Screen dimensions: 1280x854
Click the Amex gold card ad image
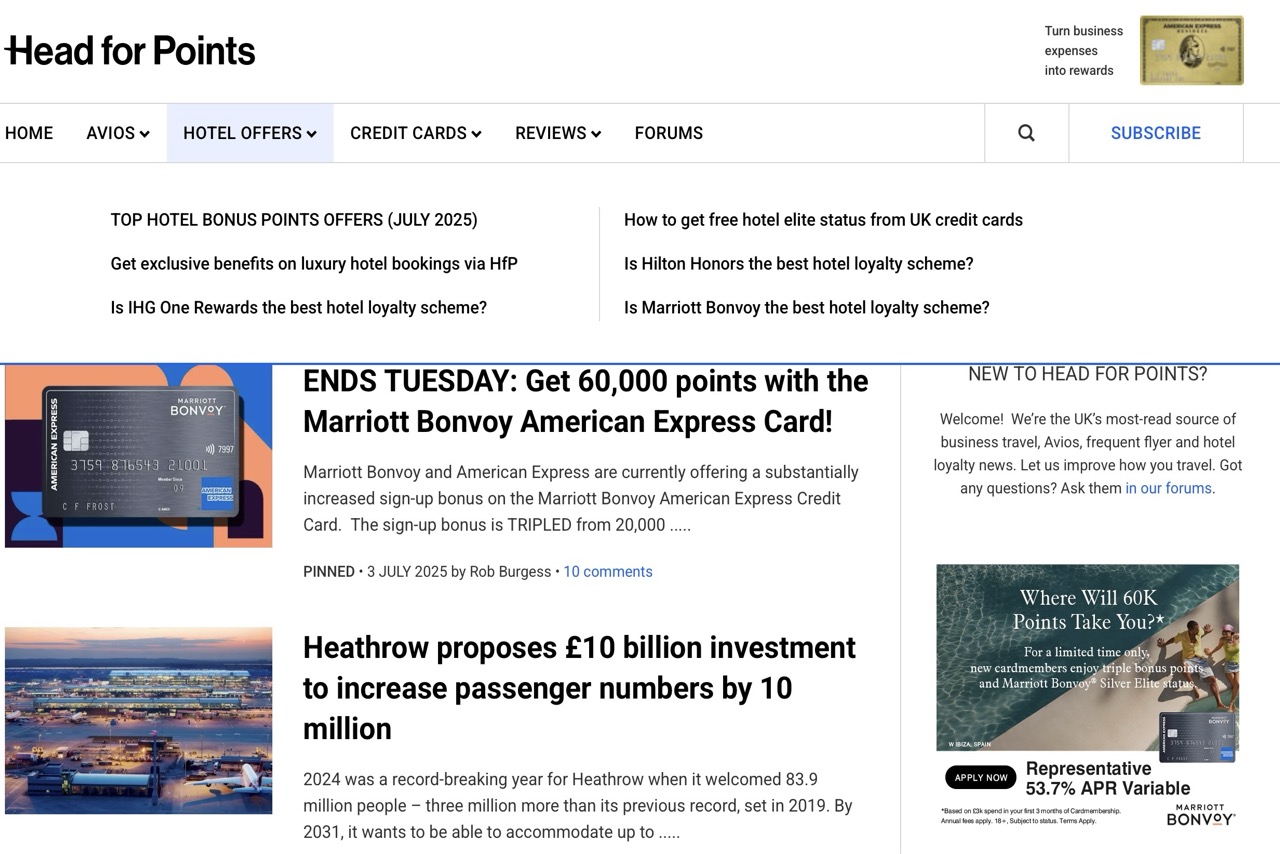coord(1191,50)
